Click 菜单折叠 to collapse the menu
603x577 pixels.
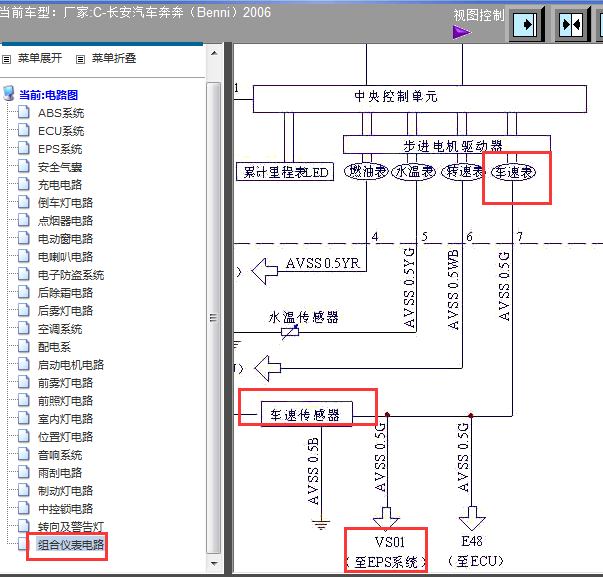[114, 58]
